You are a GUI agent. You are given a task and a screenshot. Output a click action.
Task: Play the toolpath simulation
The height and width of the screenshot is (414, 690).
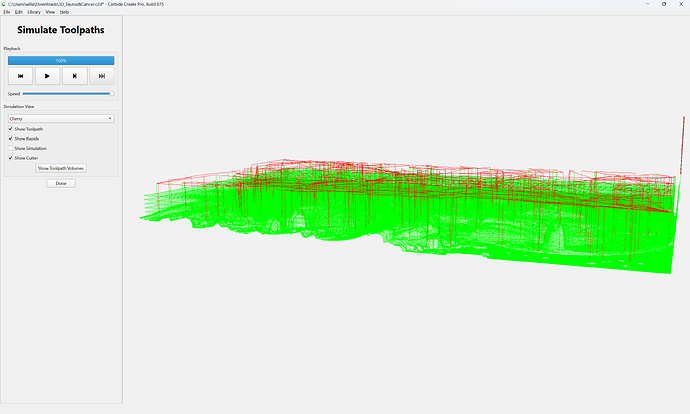(x=48, y=76)
